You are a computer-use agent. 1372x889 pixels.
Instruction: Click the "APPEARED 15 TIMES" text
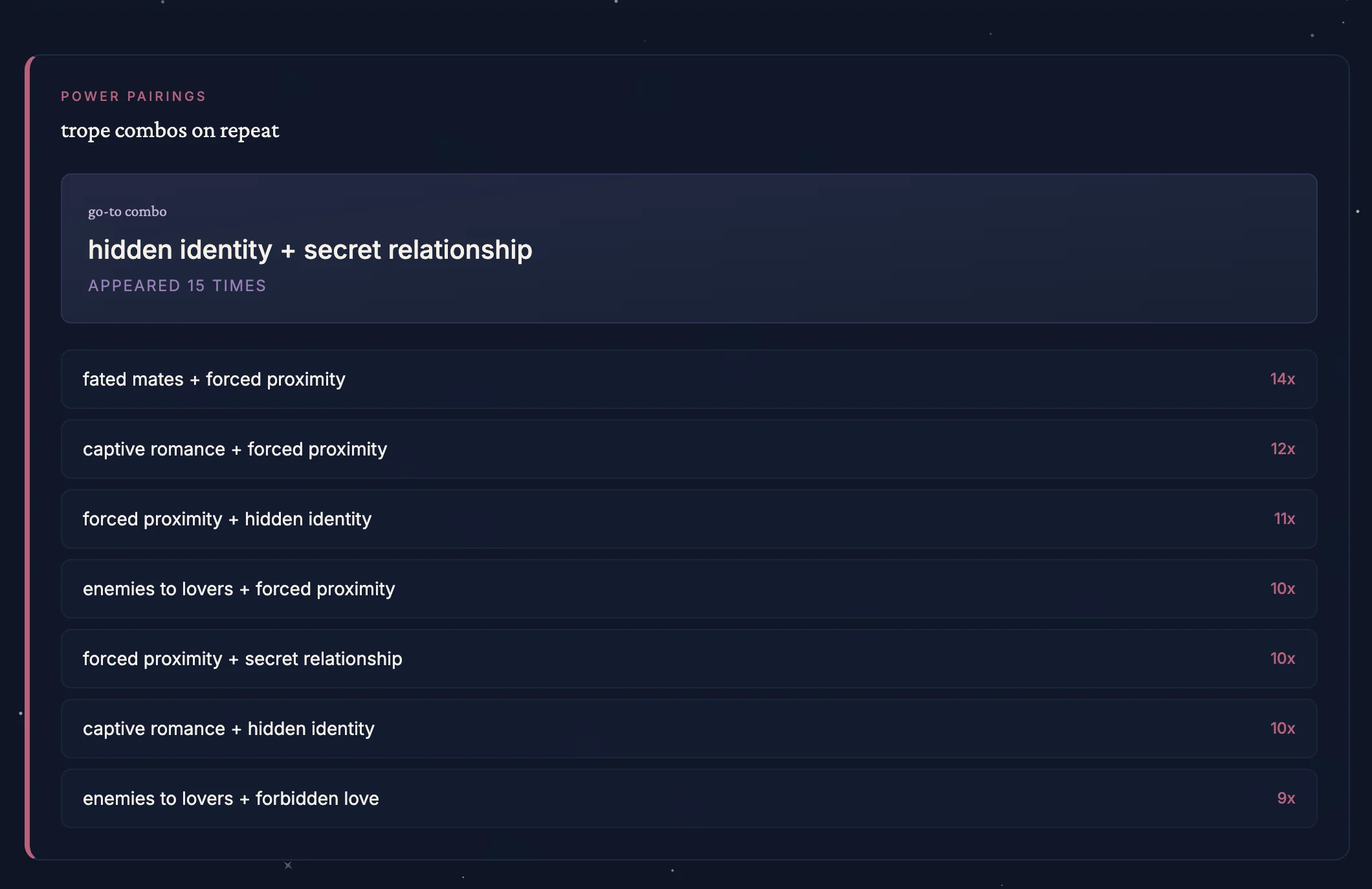(177, 286)
